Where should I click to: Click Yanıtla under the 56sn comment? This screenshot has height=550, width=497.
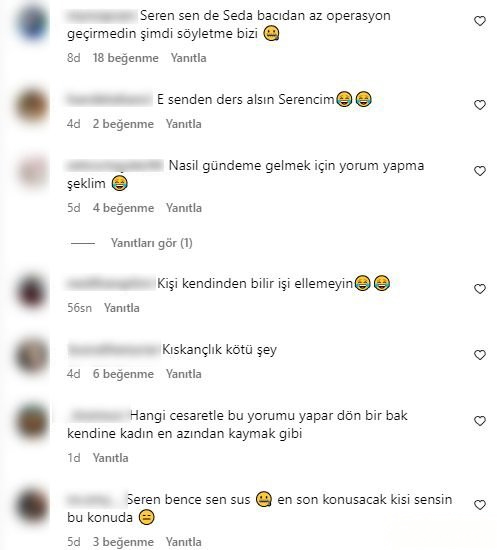pos(122,308)
